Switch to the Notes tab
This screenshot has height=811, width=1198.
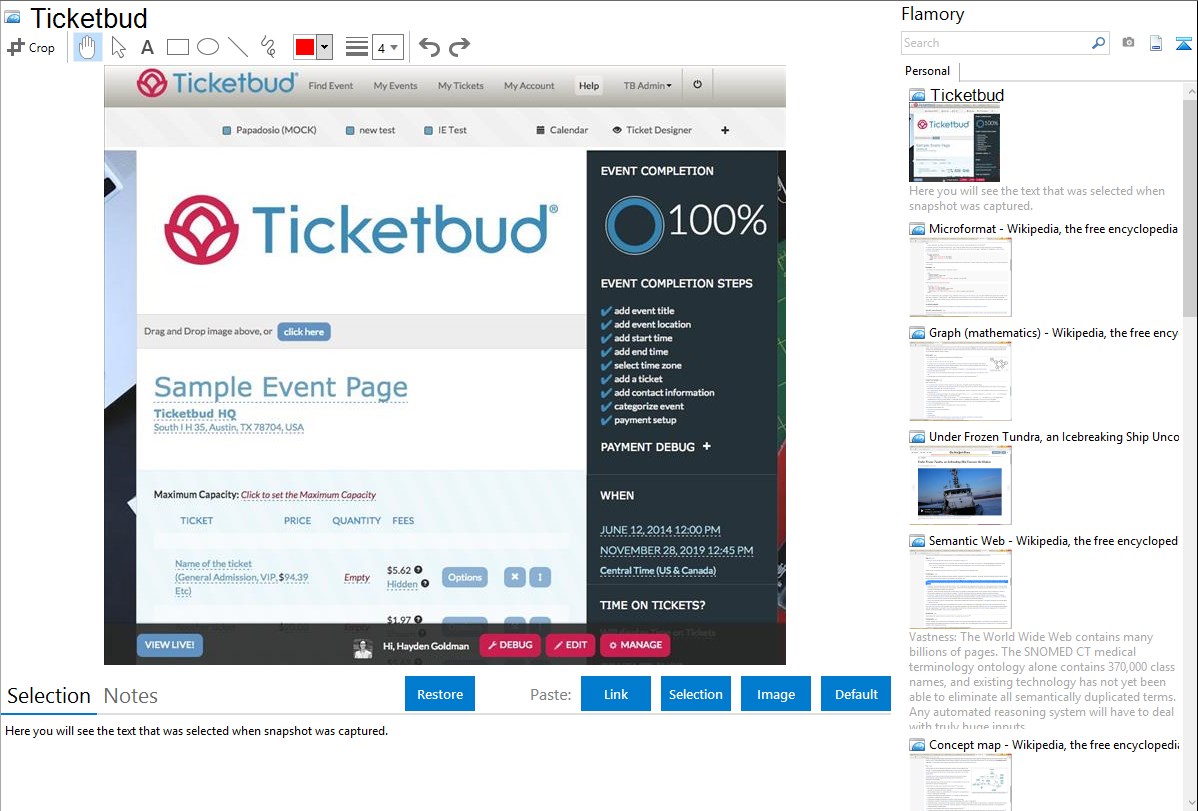(131, 696)
